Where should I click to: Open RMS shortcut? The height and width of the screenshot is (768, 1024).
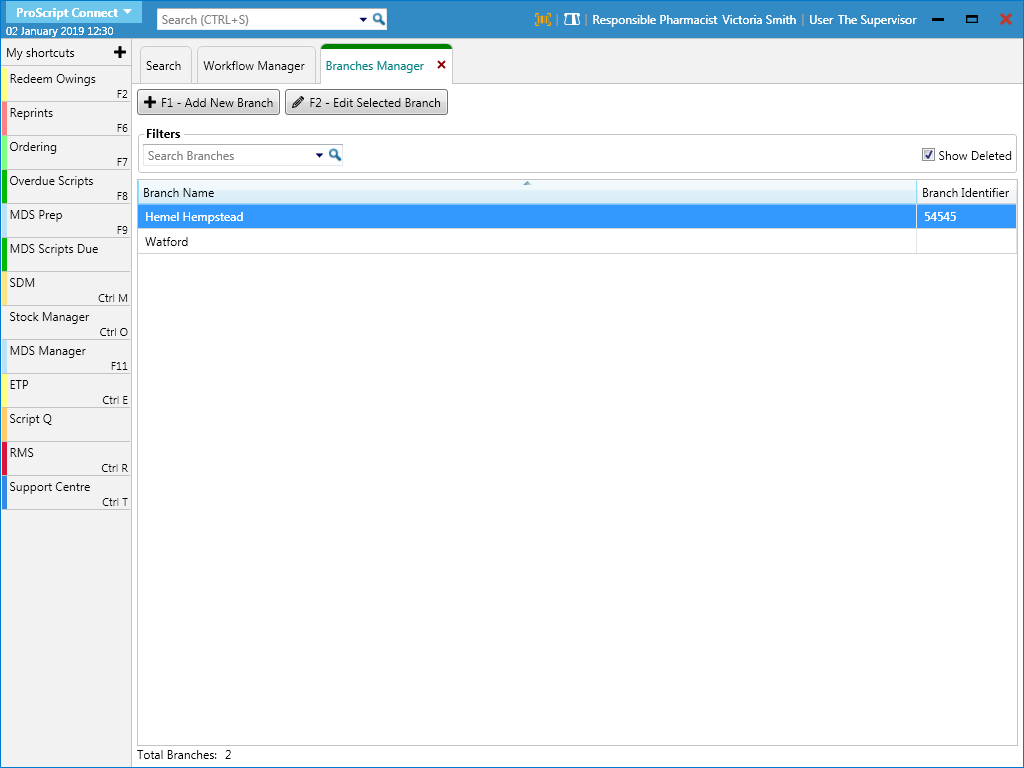(x=67, y=458)
